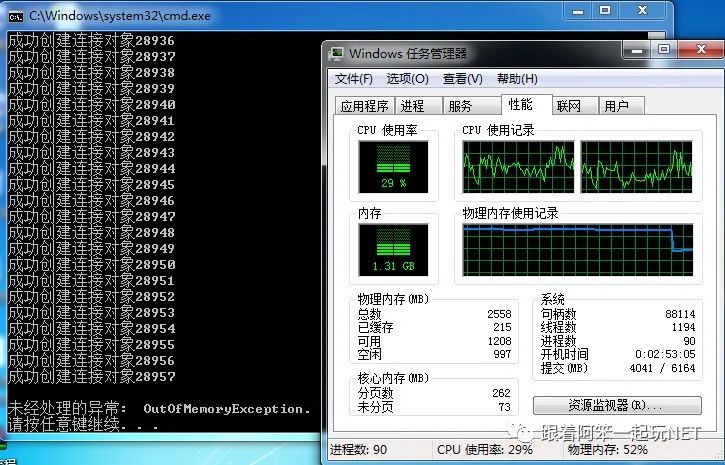Click the 内存 1.31 GB gauge
725x465 pixels.
(x=393, y=250)
